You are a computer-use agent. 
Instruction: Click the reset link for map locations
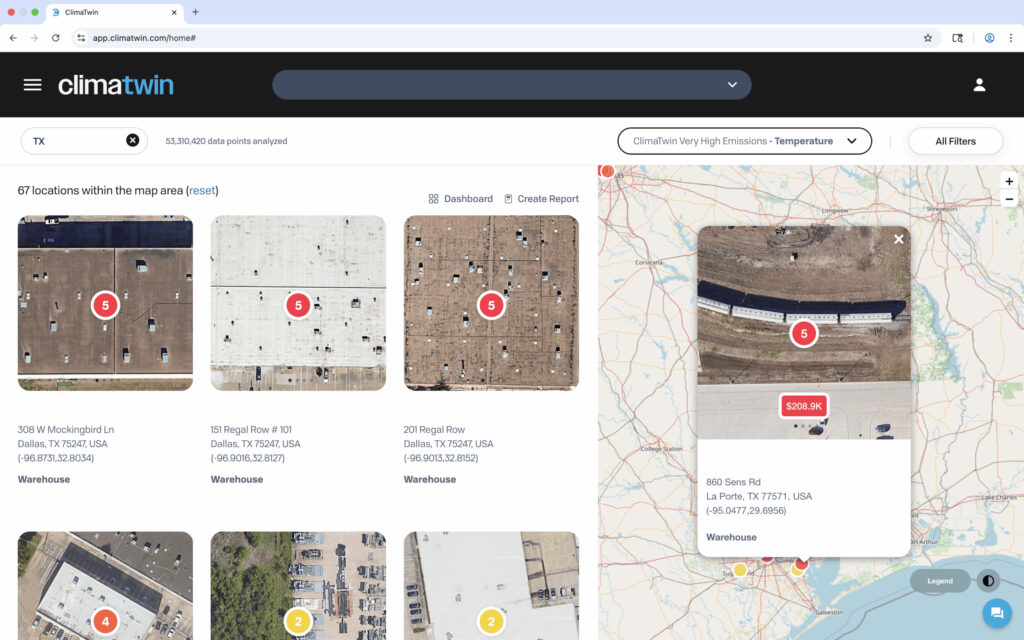point(202,190)
